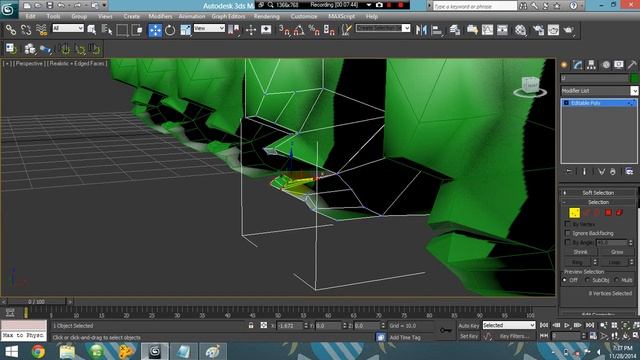This screenshot has width=640, height=360.
Task: Click the green object color swatch
Action: tap(634, 78)
